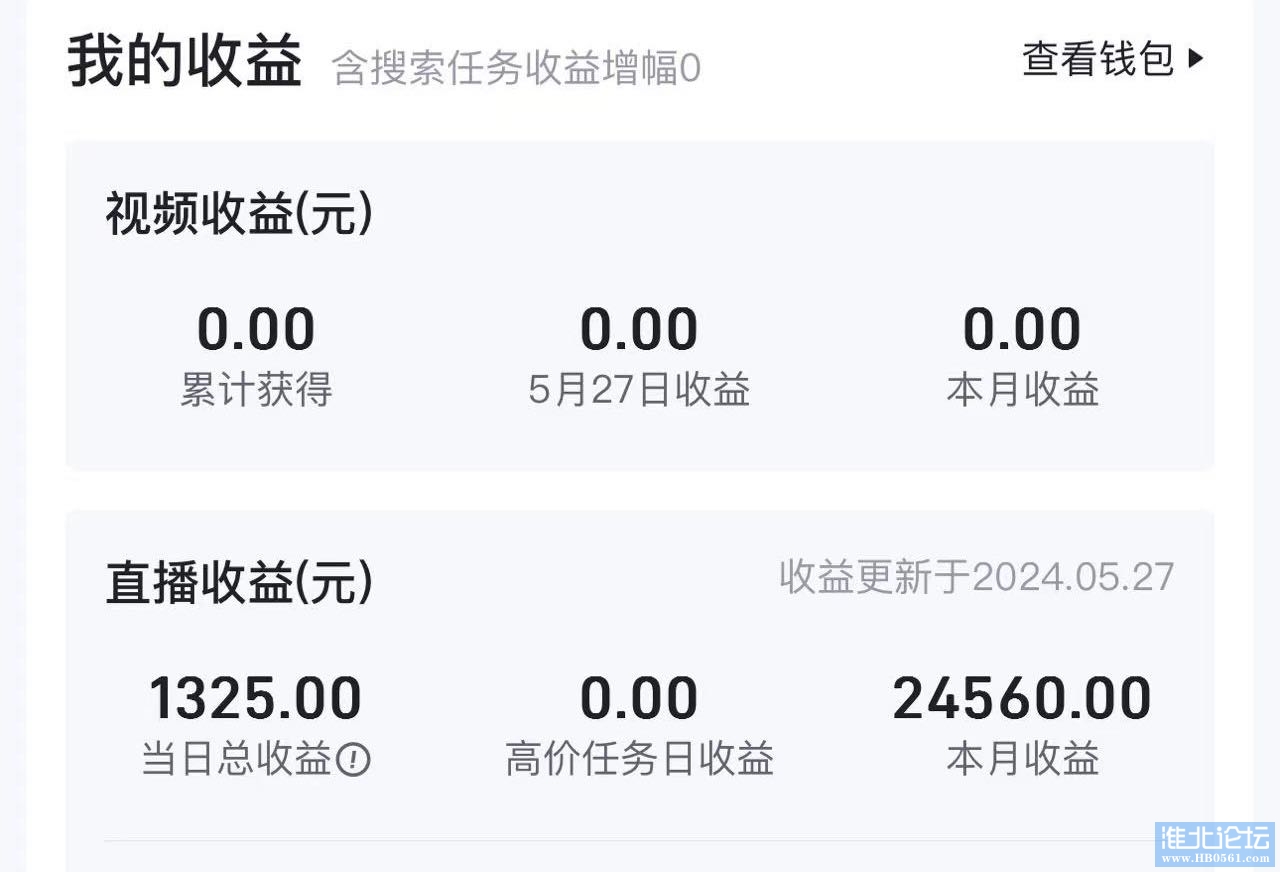Tap the 收益更新于2024.05.27 update note
This screenshot has width=1280, height=872.
[x=977, y=577]
